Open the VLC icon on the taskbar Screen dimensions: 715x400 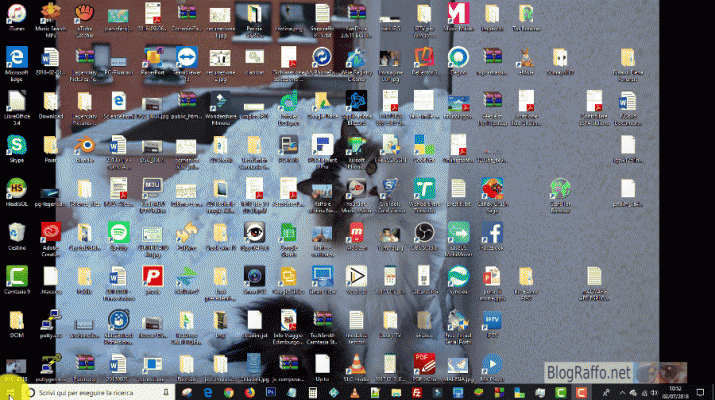tap(354, 392)
